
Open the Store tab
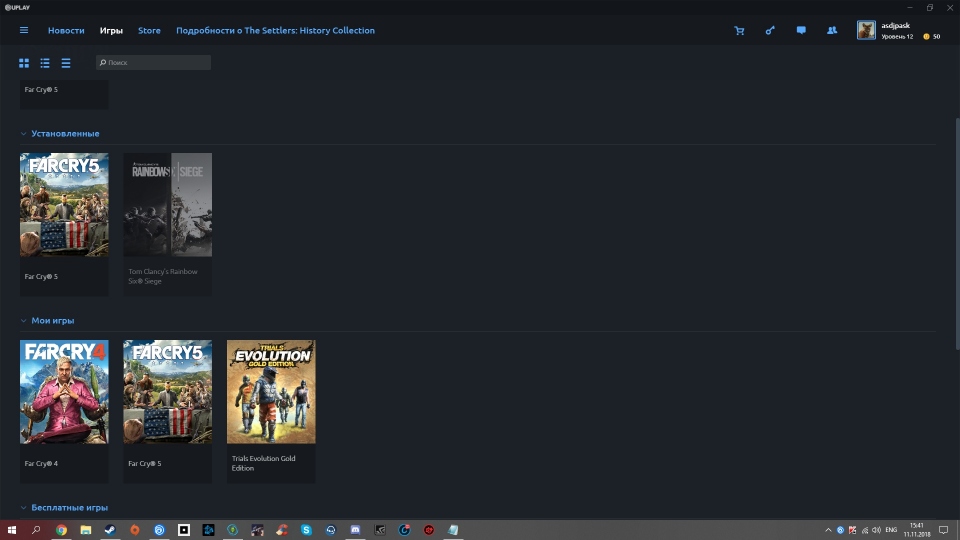[x=149, y=31]
